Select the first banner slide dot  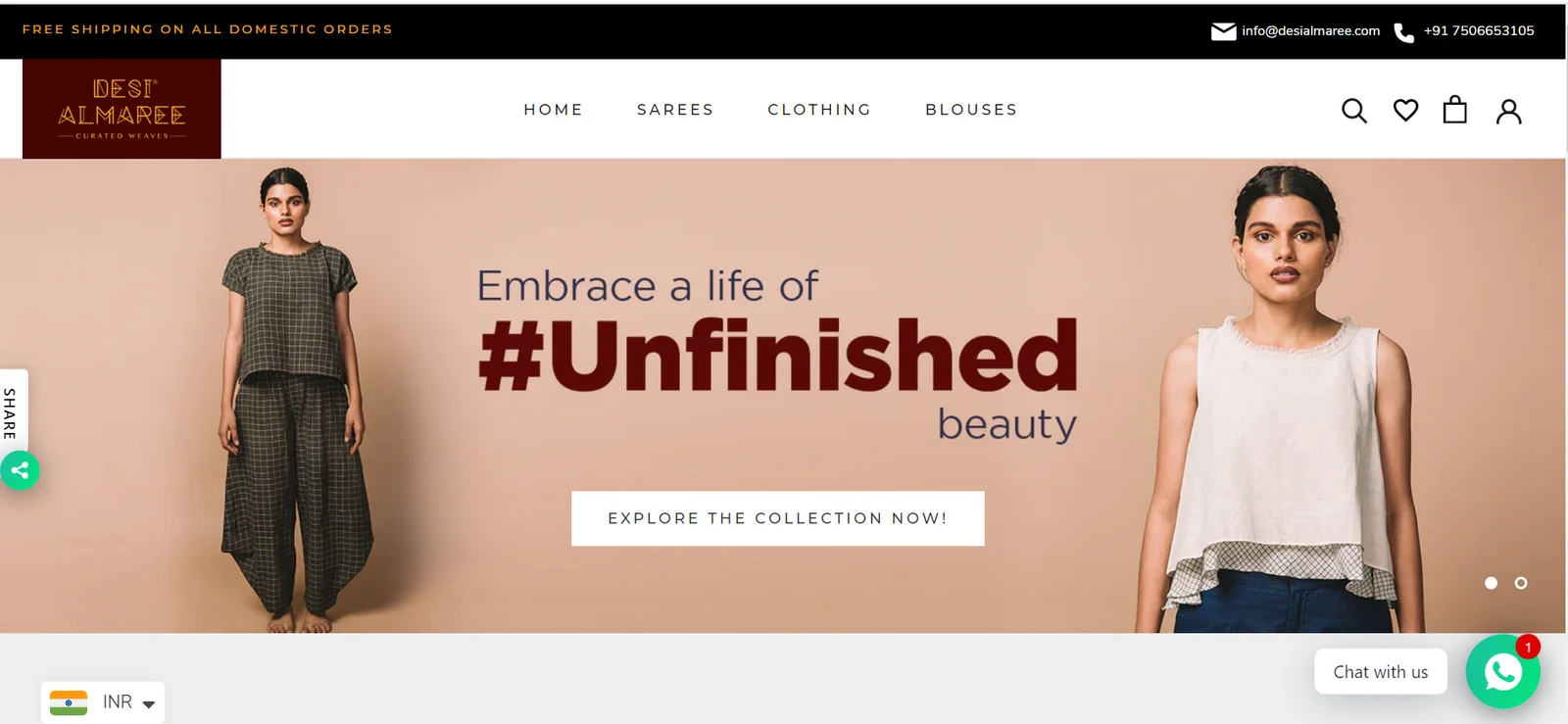(1491, 583)
